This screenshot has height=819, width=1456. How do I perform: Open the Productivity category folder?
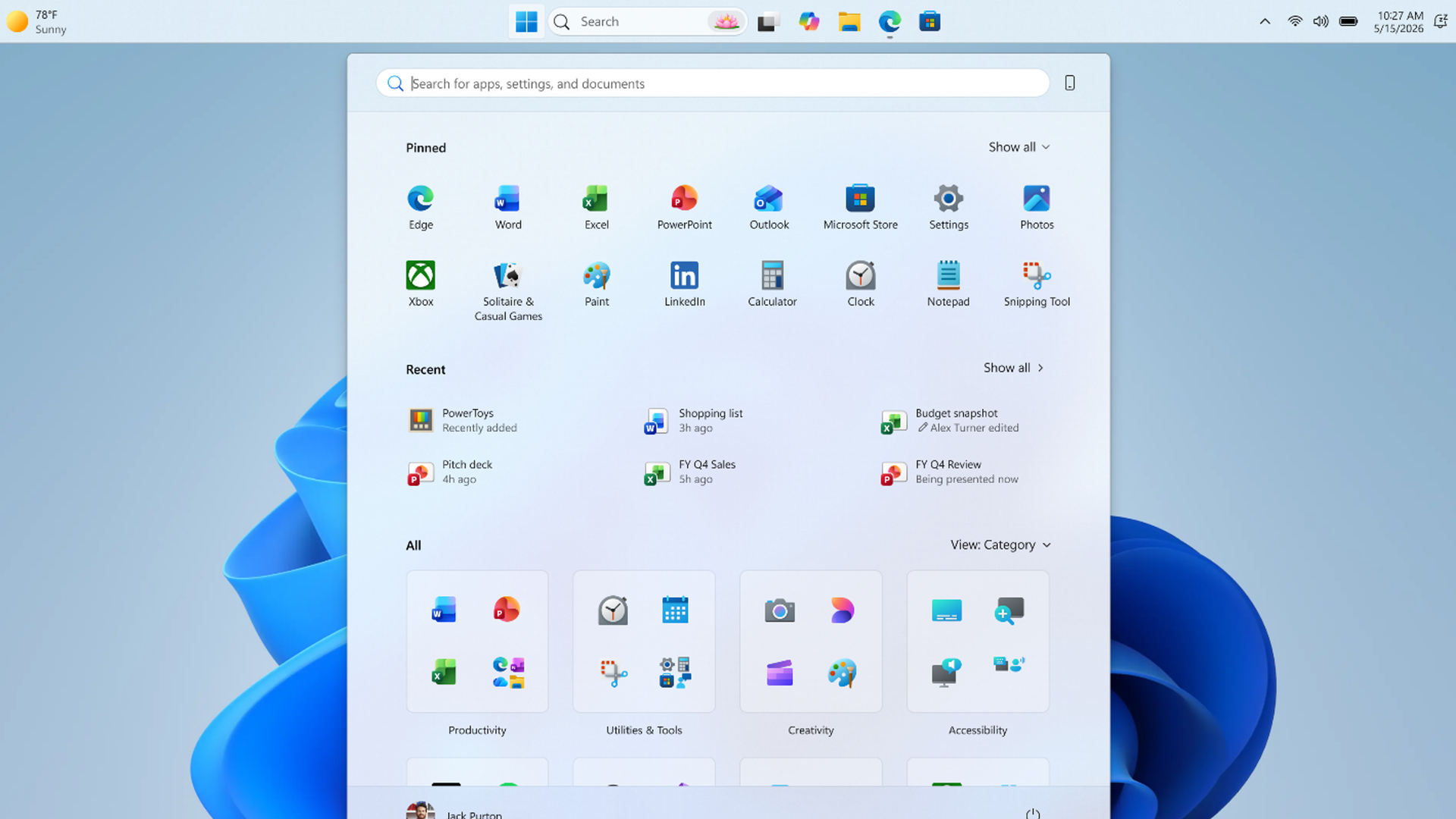point(477,642)
